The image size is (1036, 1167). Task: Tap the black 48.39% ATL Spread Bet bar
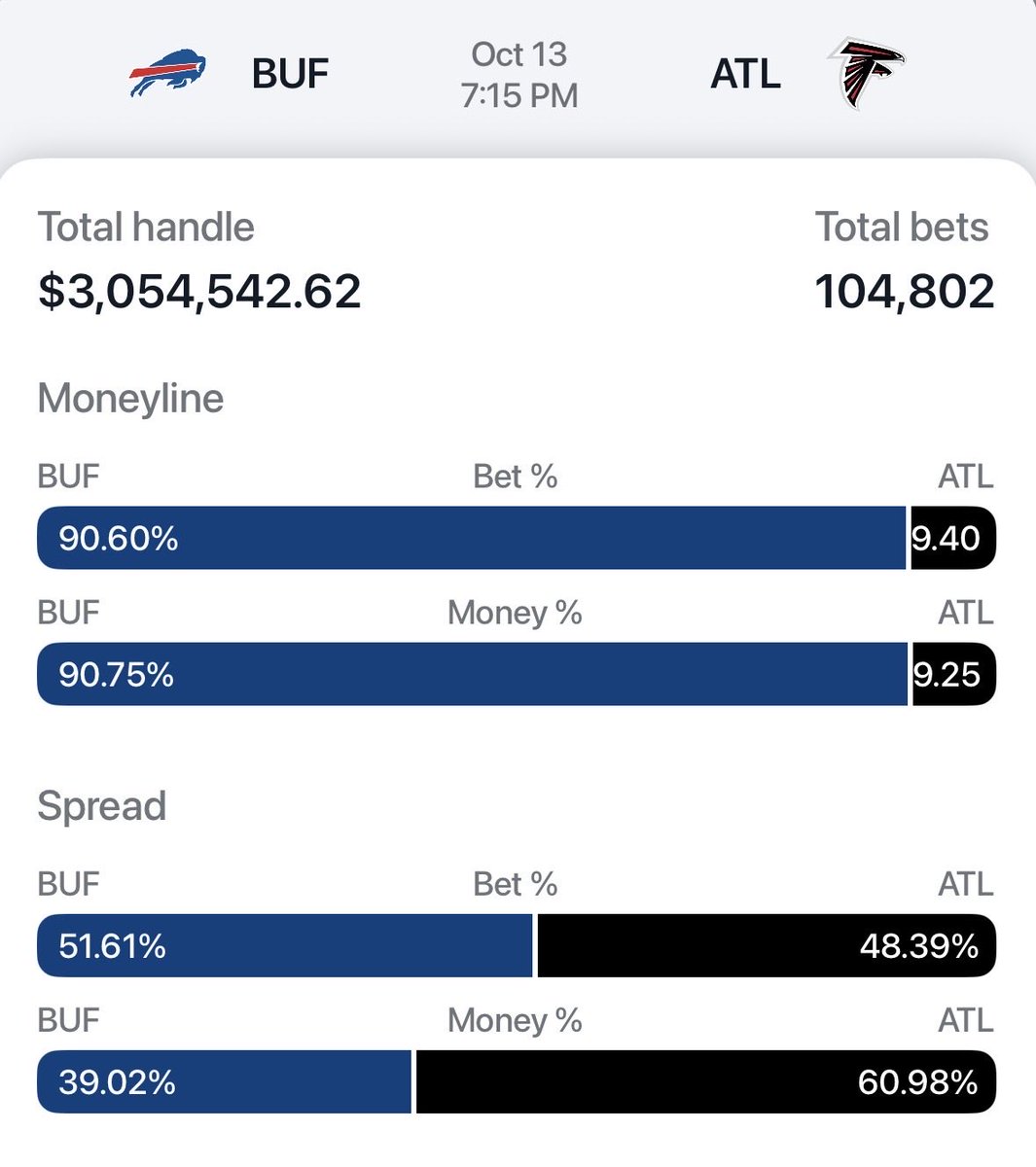pos(767,945)
